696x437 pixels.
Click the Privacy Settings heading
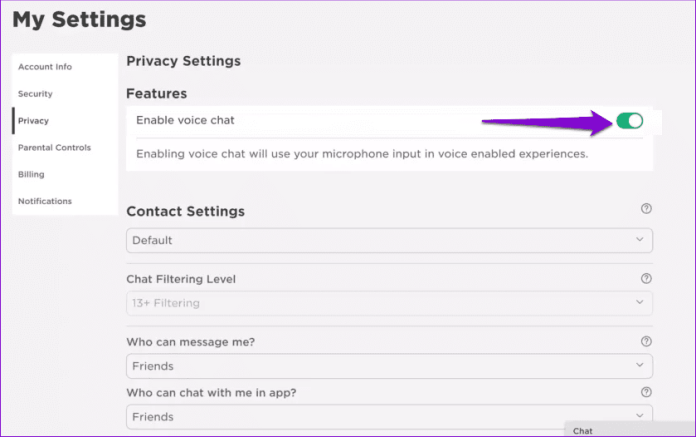(183, 61)
